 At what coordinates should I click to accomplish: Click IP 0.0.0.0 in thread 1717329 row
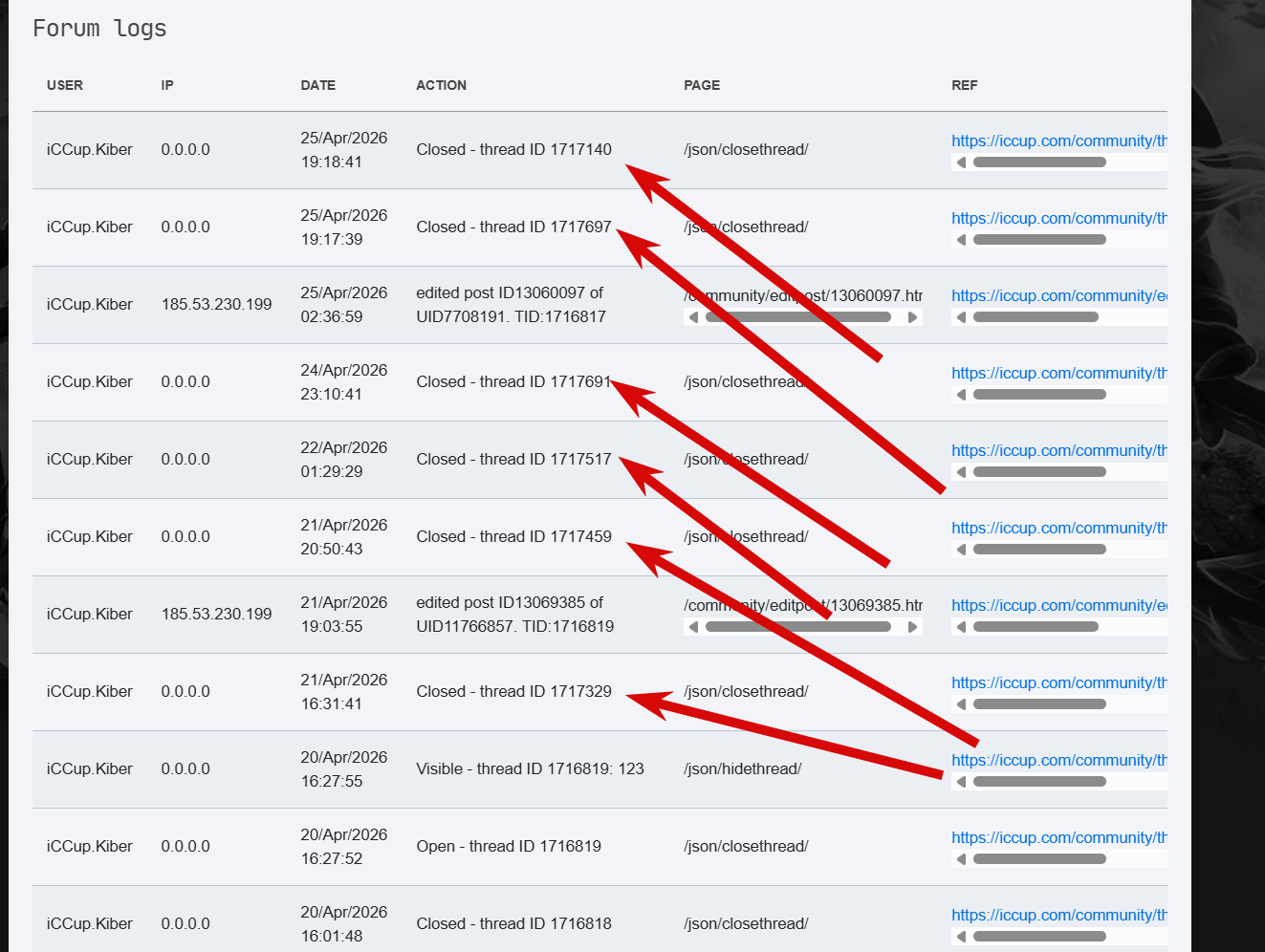click(x=185, y=691)
